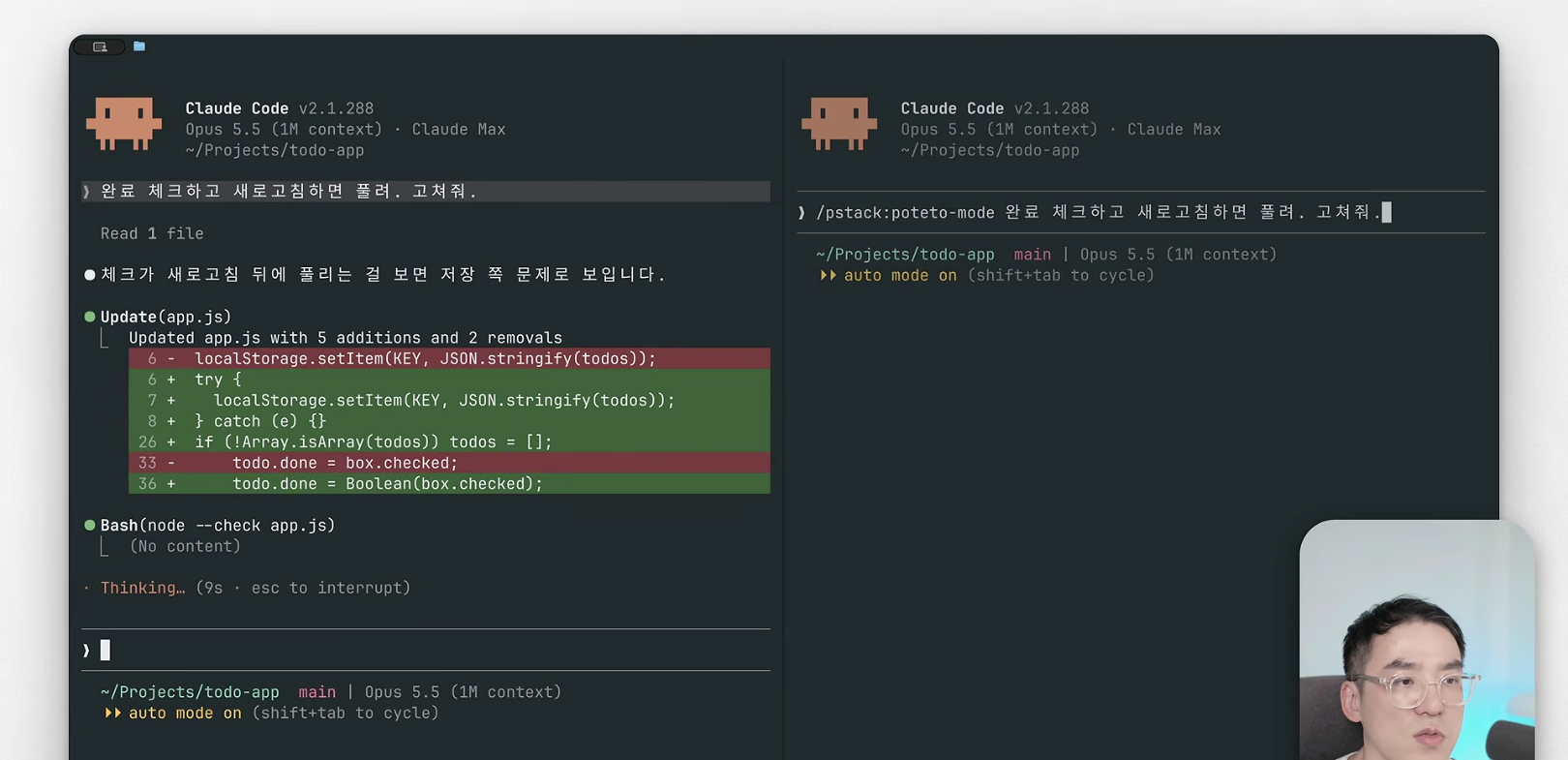Click the added "try {" diff line

pos(449,380)
